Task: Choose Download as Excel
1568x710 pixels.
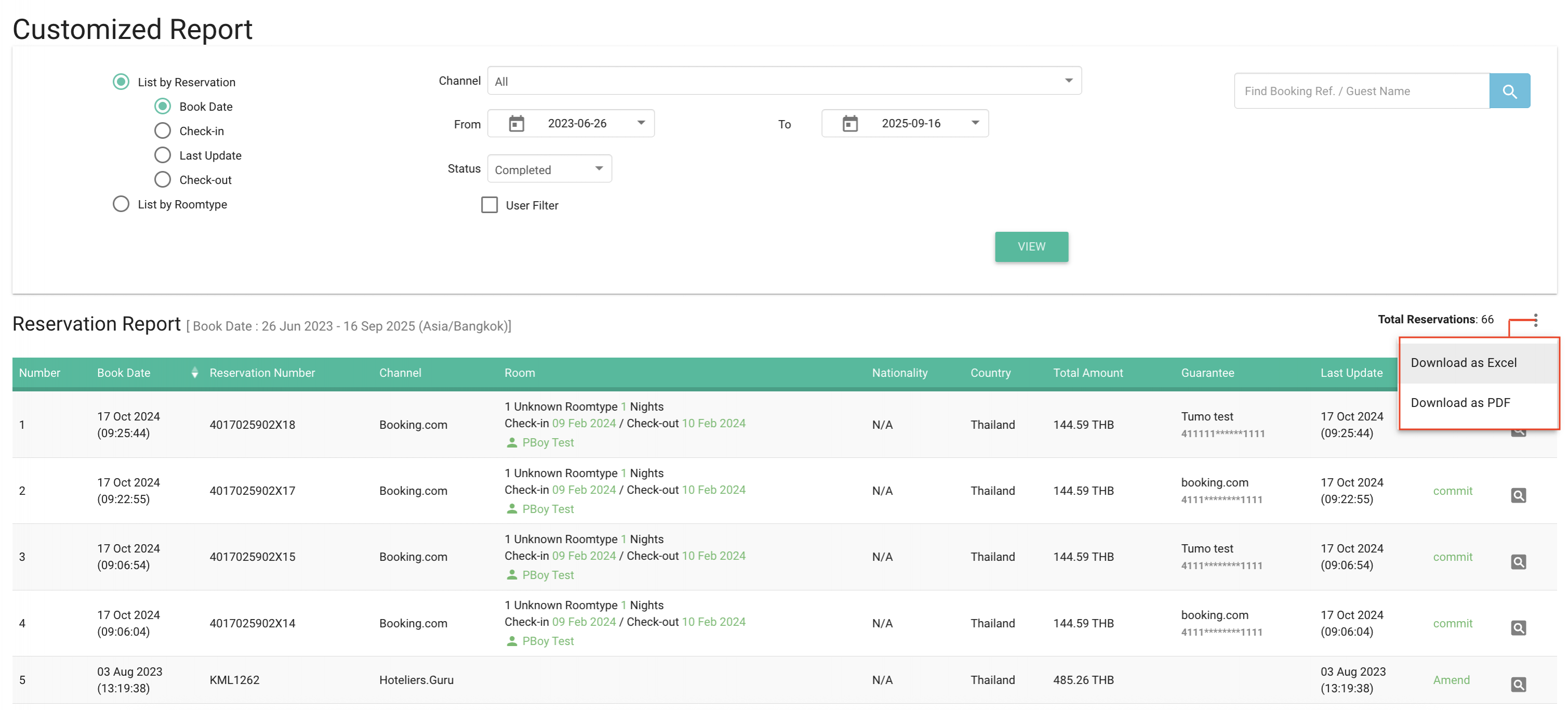Action: pyautogui.click(x=1463, y=363)
